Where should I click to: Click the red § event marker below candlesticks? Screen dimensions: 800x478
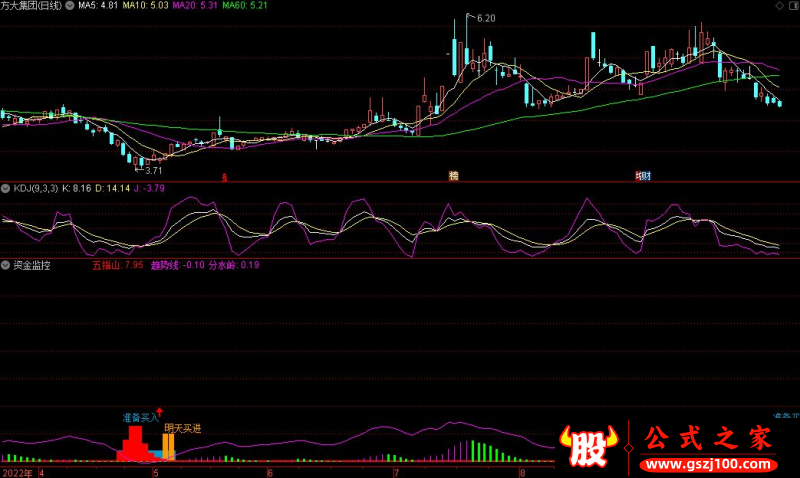[x=224, y=177]
